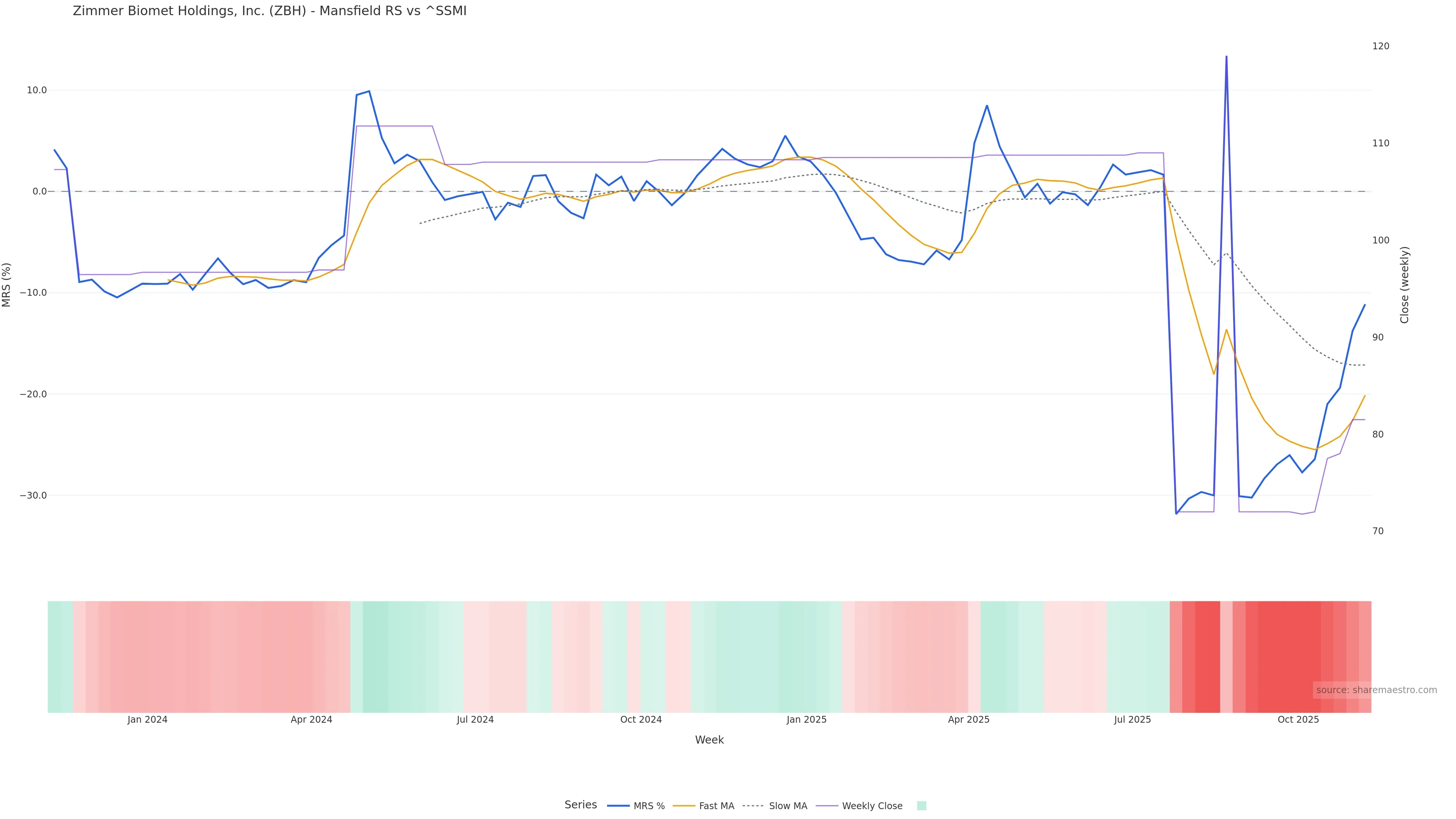This screenshot has width=1456, height=819.
Task: Hide the Fast MA legend series
Action: [716, 806]
